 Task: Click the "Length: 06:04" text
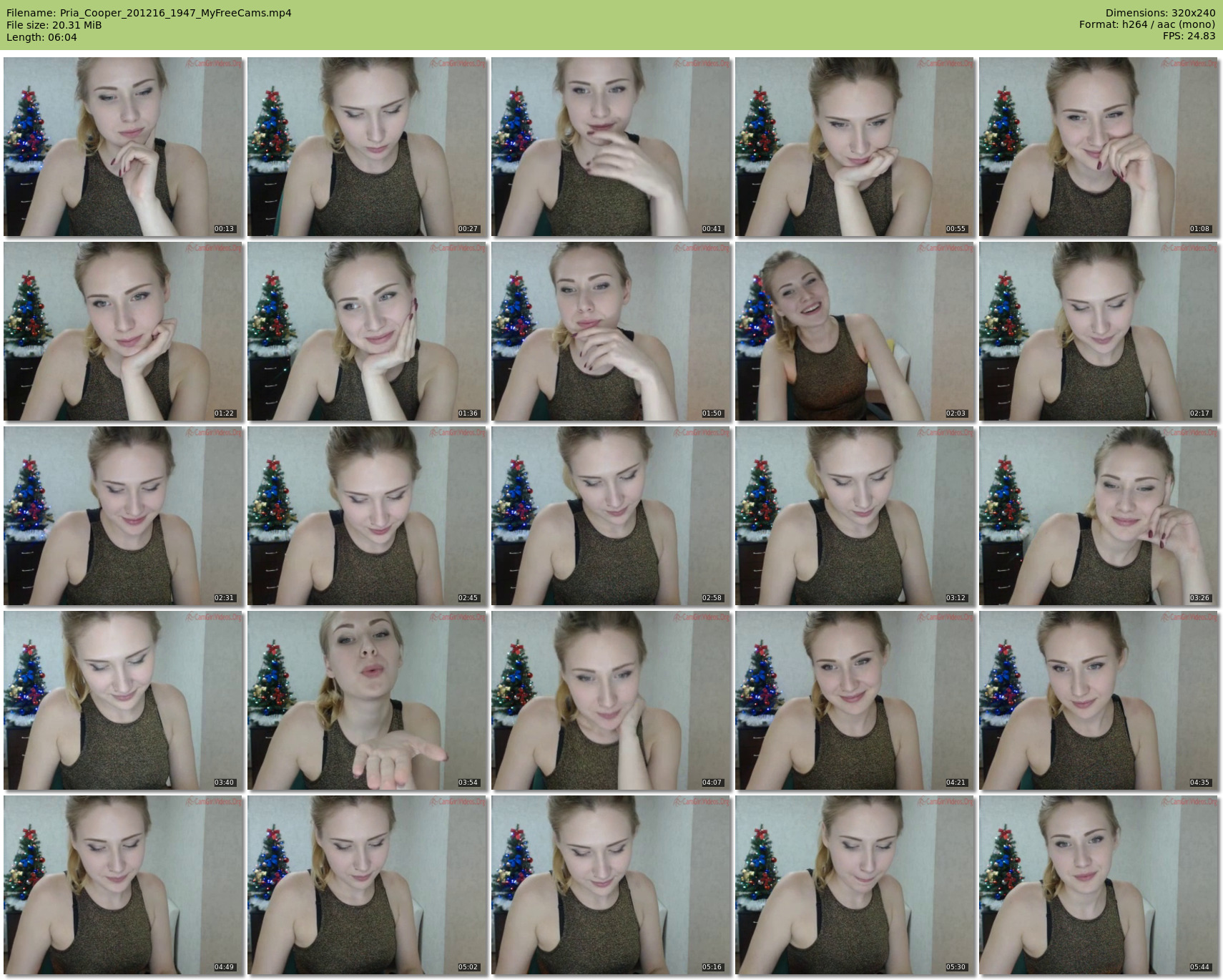coord(41,37)
